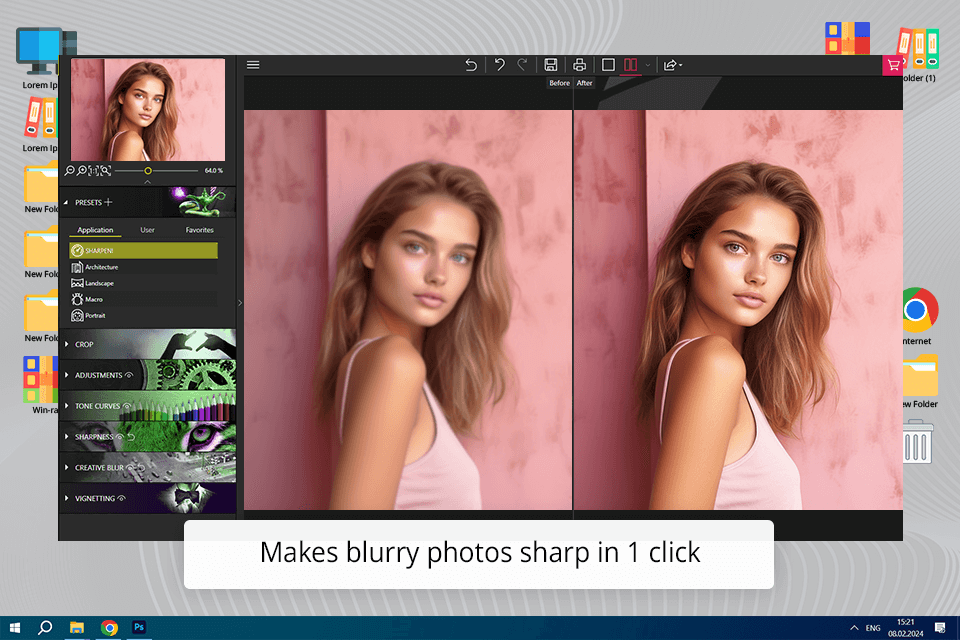Open the taskbar clock and date
This screenshot has height=640, width=960.
pos(906,628)
